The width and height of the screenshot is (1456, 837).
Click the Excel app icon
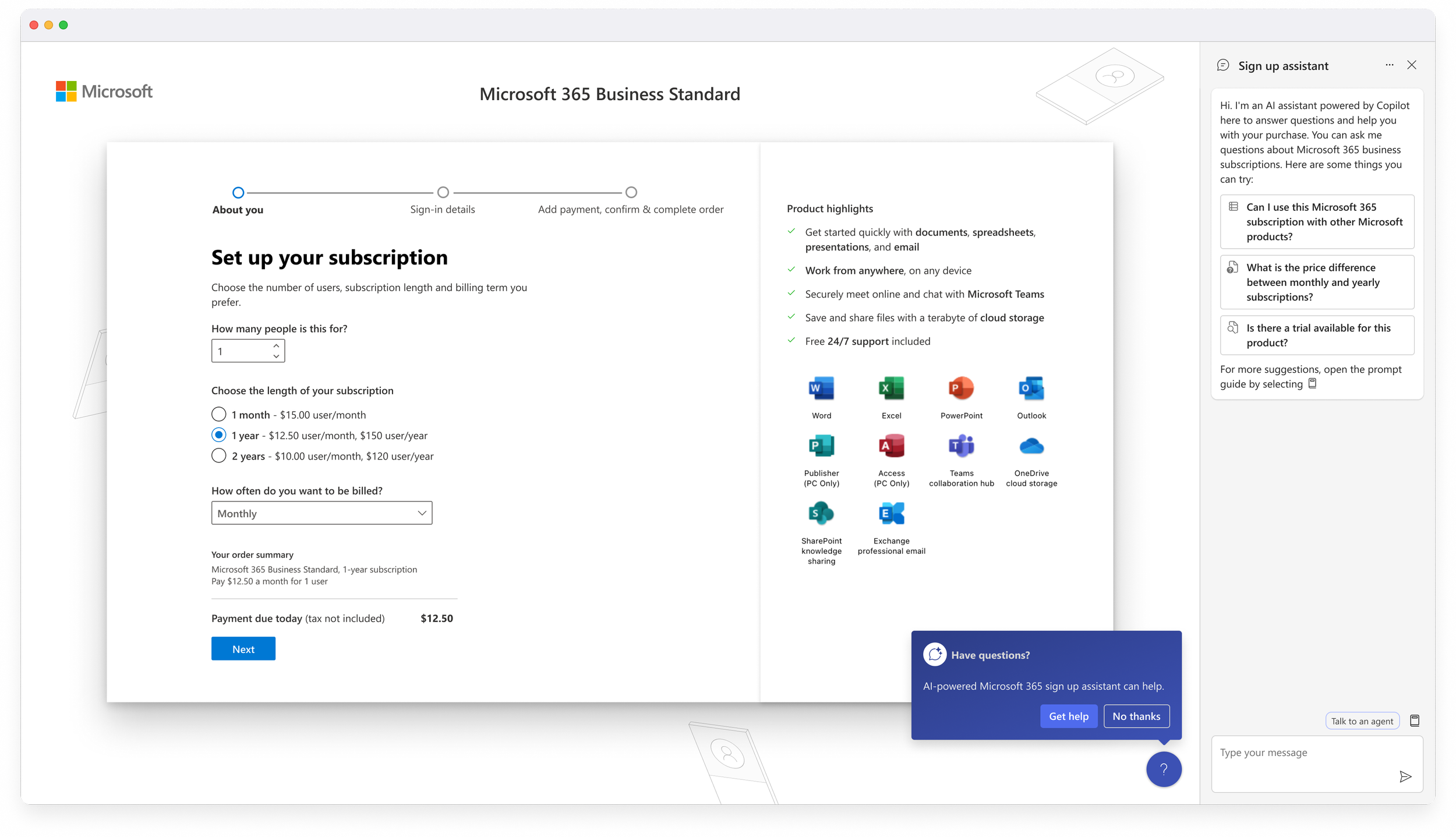891,389
